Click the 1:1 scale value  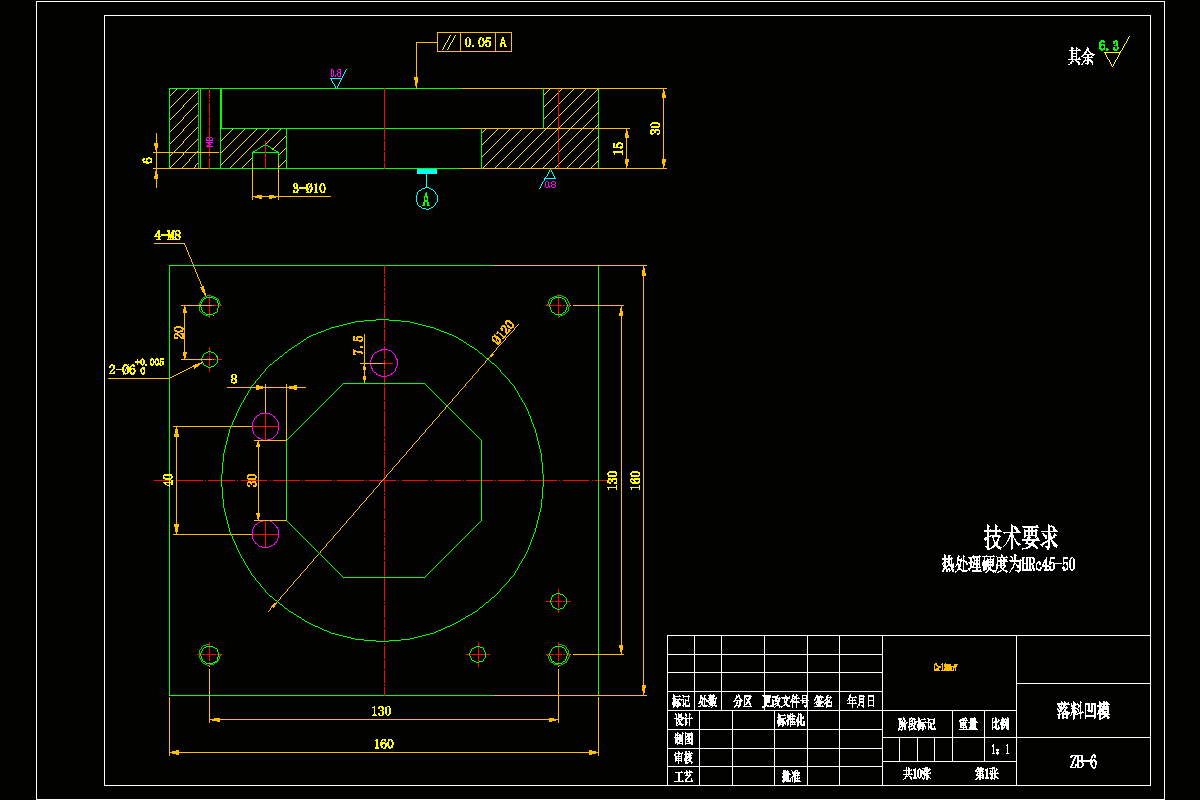[999, 748]
